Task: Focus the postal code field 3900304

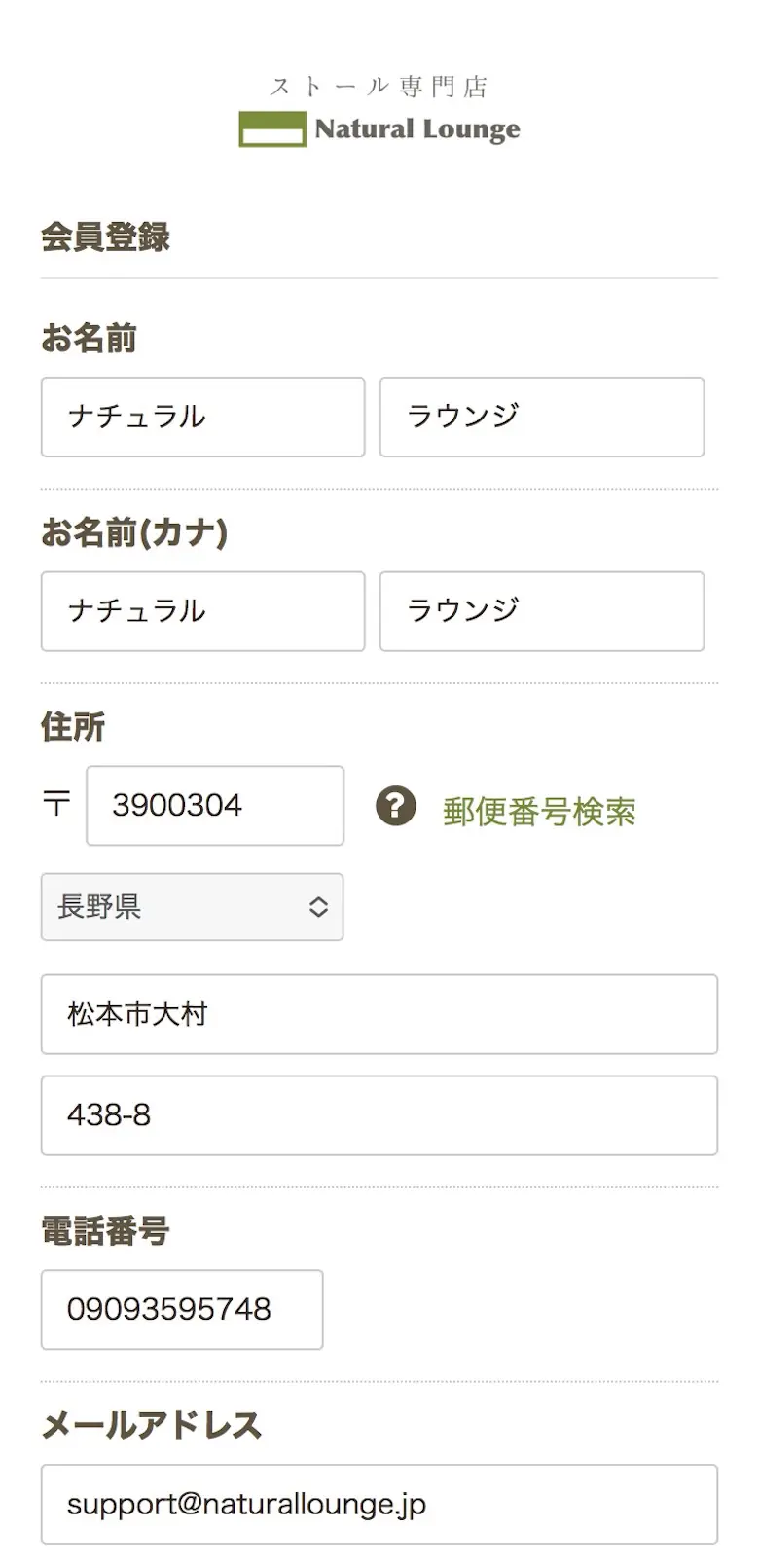Action: [215, 806]
